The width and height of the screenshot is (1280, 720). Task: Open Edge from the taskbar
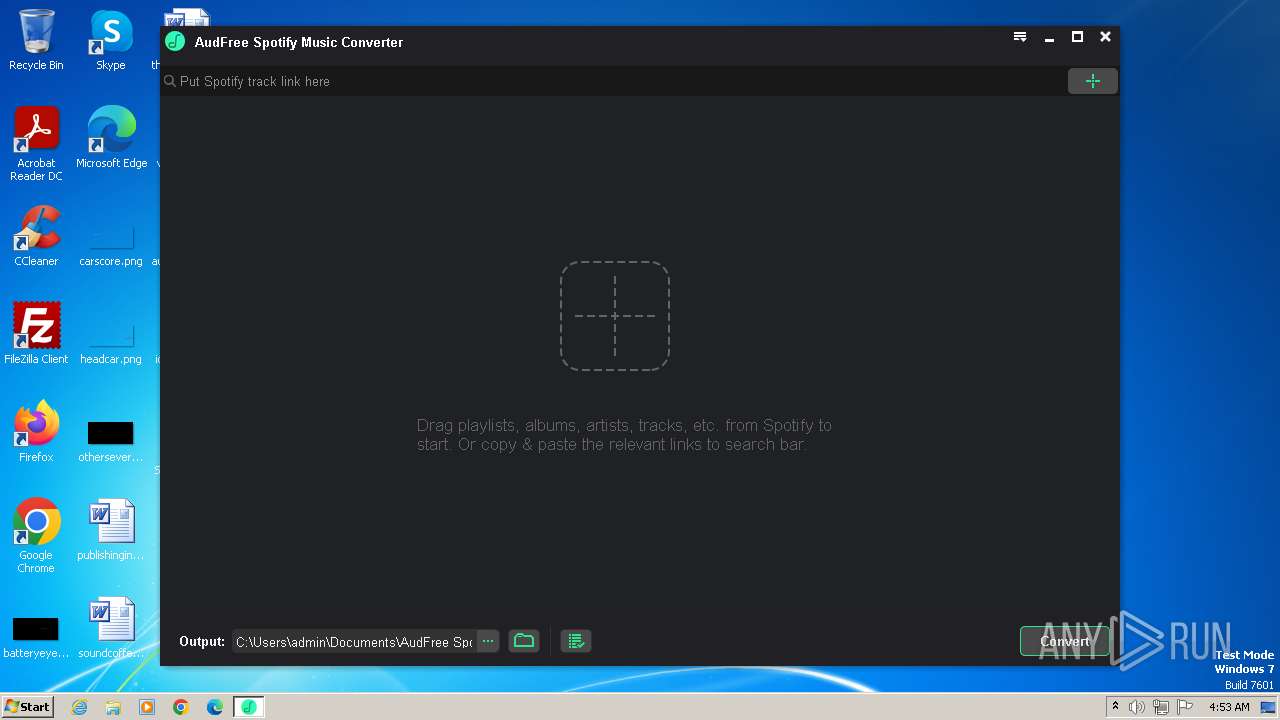tap(215, 707)
